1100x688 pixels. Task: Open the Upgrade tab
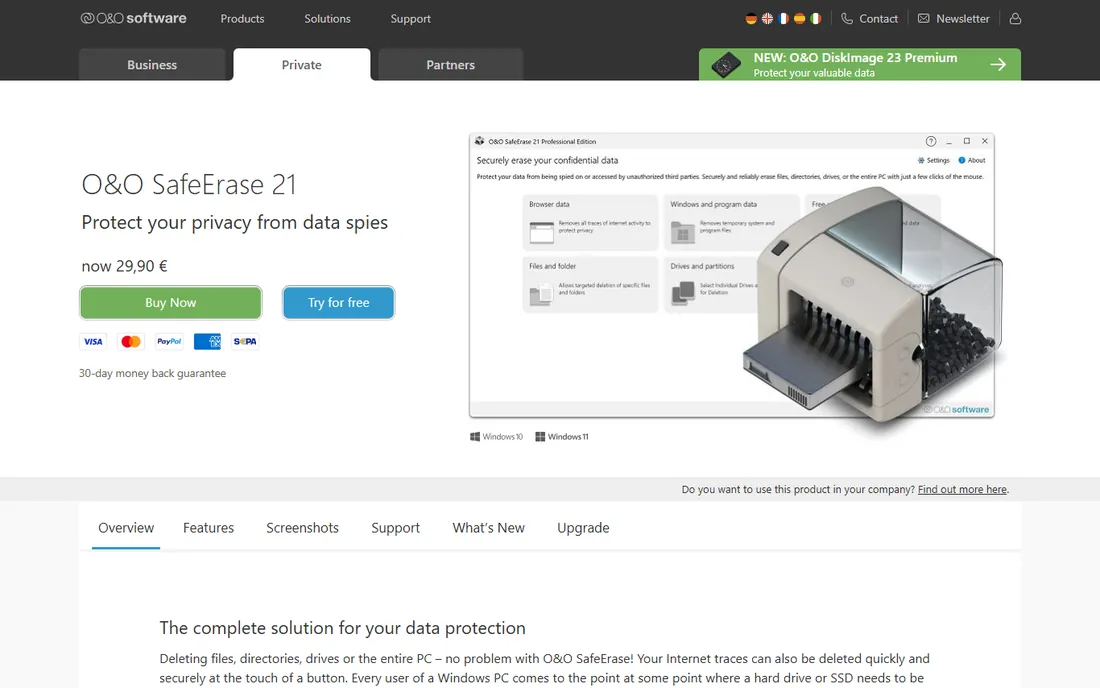point(583,528)
